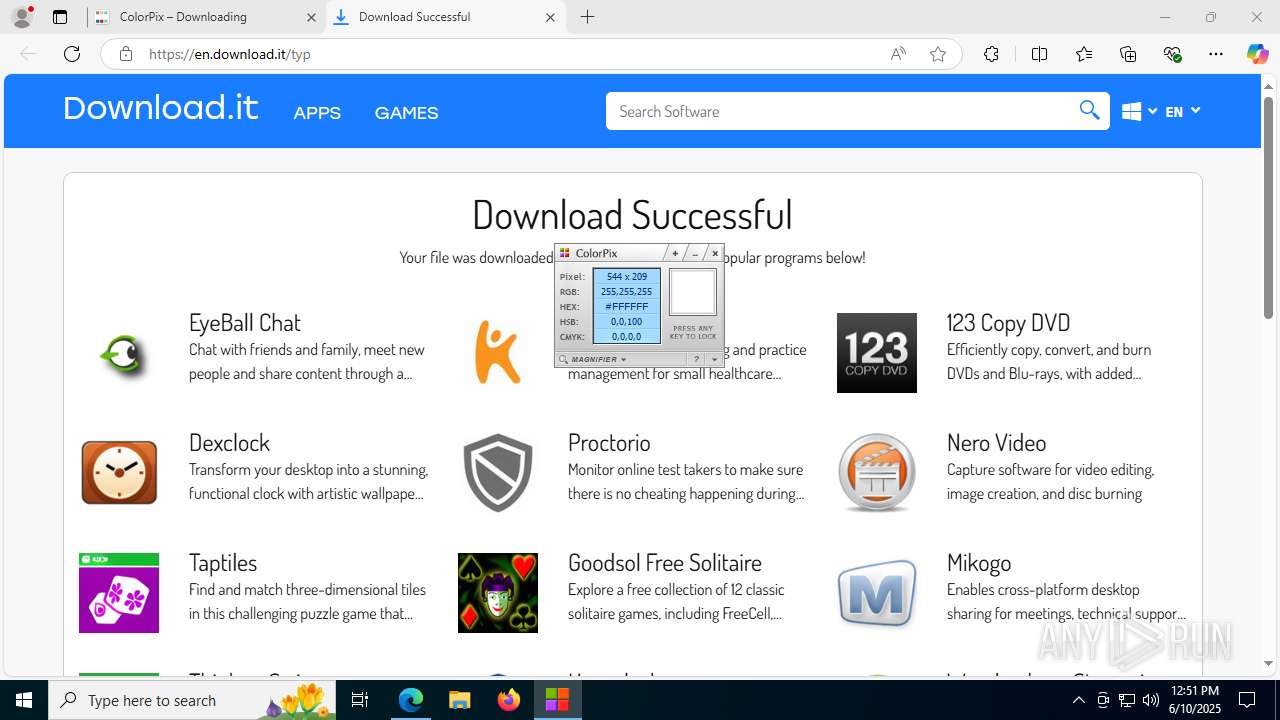Open the Proctorio shield icon
The height and width of the screenshot is (720, 1280).
click(x=498, y=473)
